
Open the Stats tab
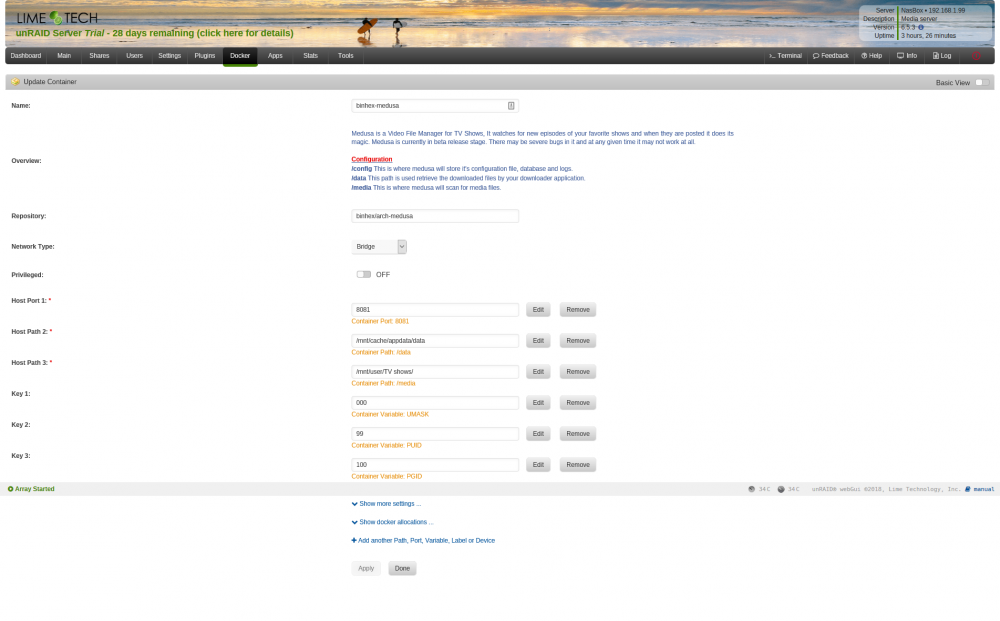311,56
